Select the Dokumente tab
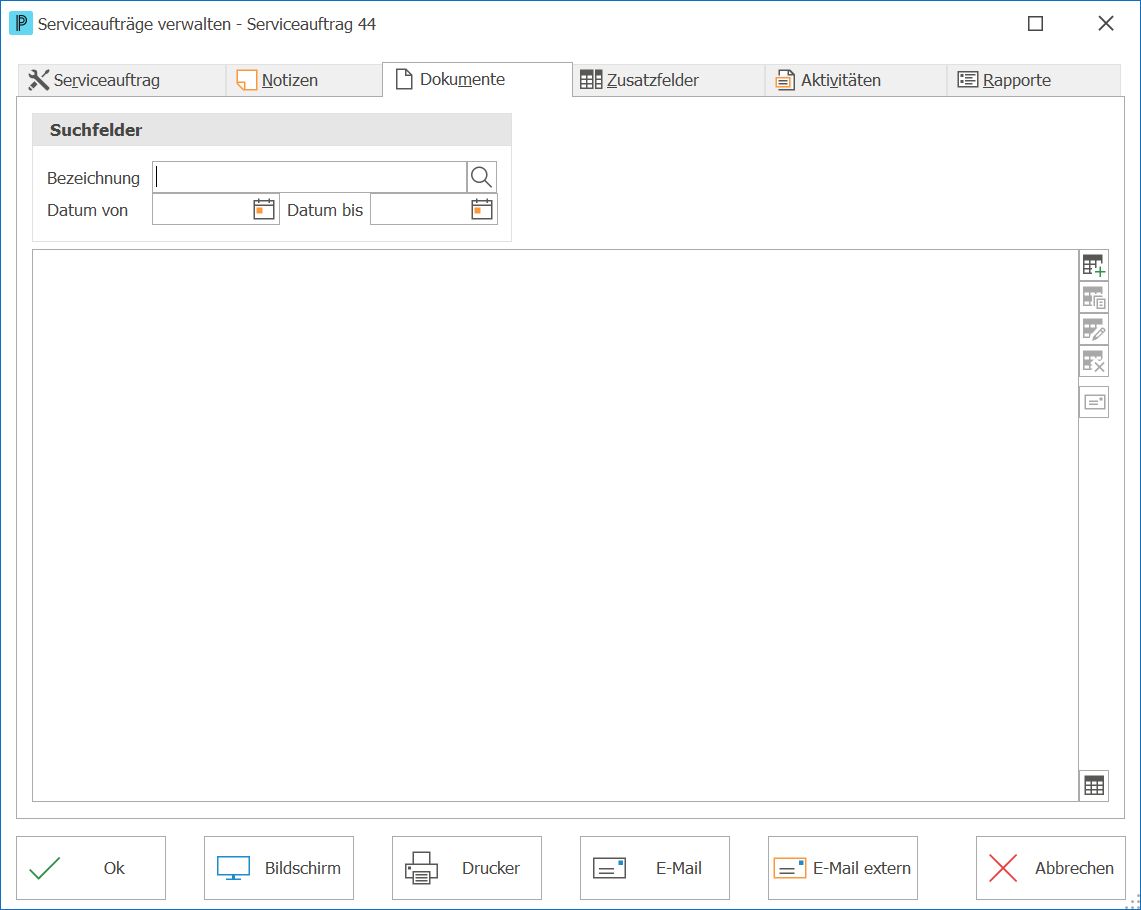 477,79
